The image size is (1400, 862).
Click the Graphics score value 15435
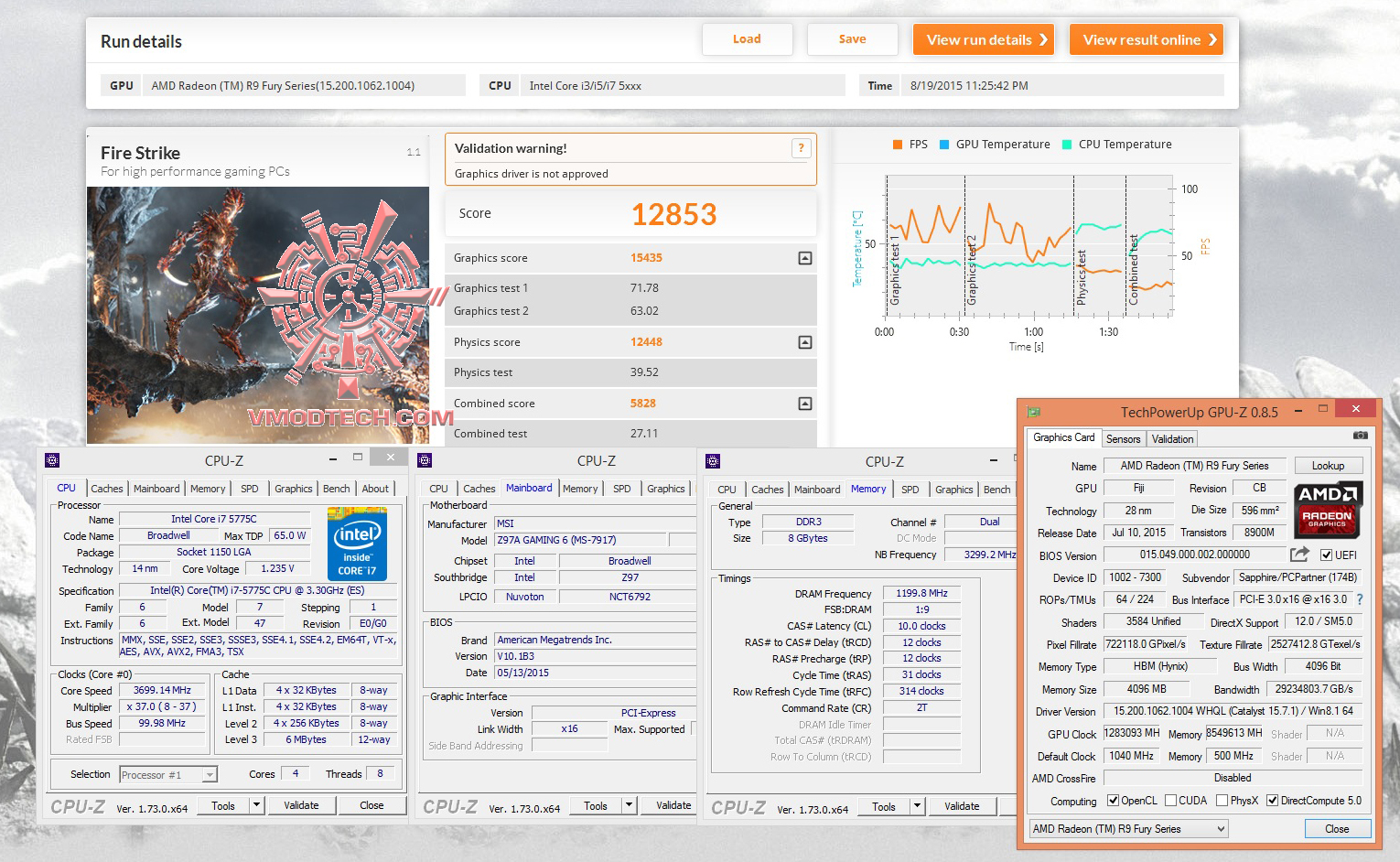[x=646, y=258]
